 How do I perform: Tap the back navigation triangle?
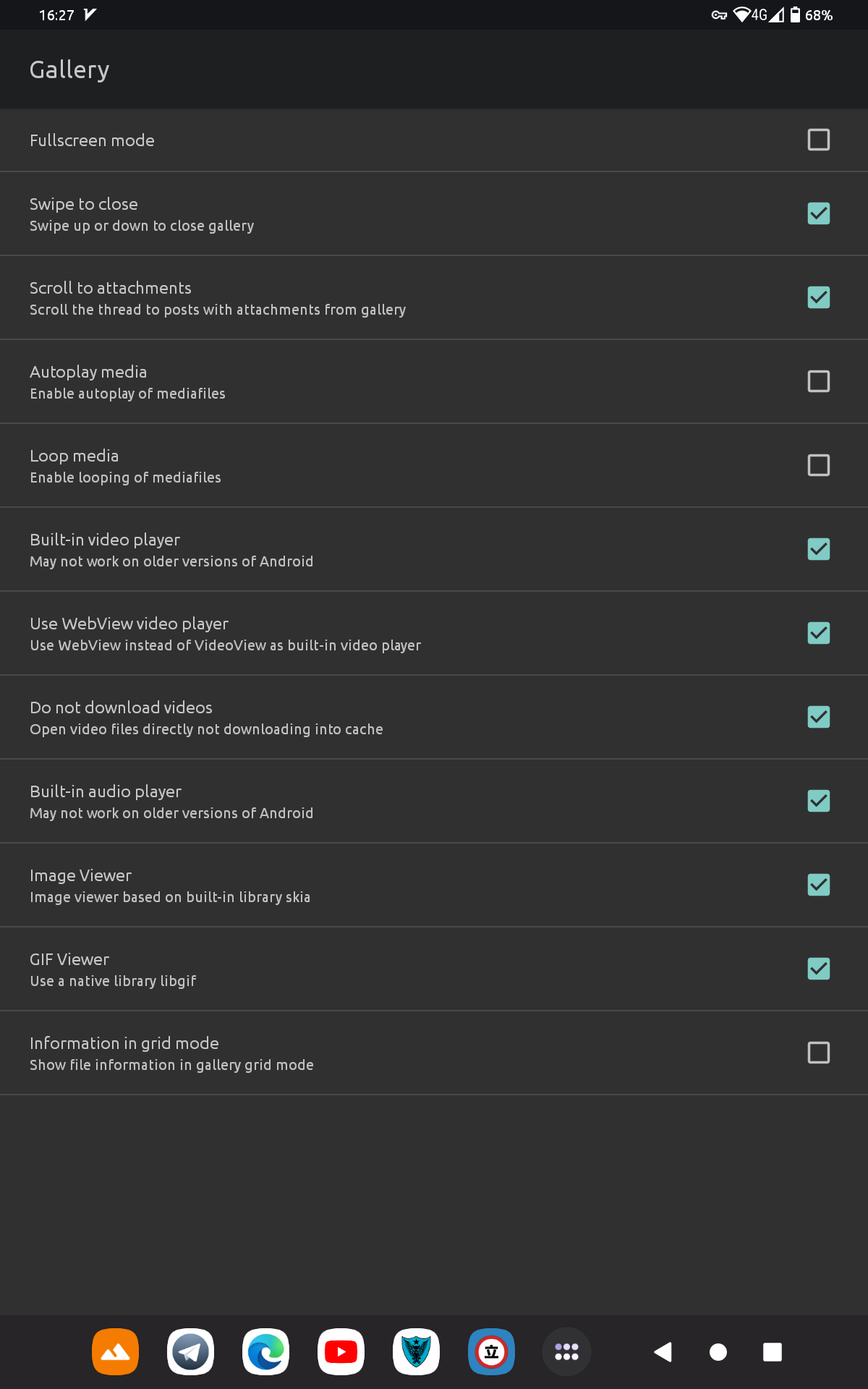click(663, 1351)
